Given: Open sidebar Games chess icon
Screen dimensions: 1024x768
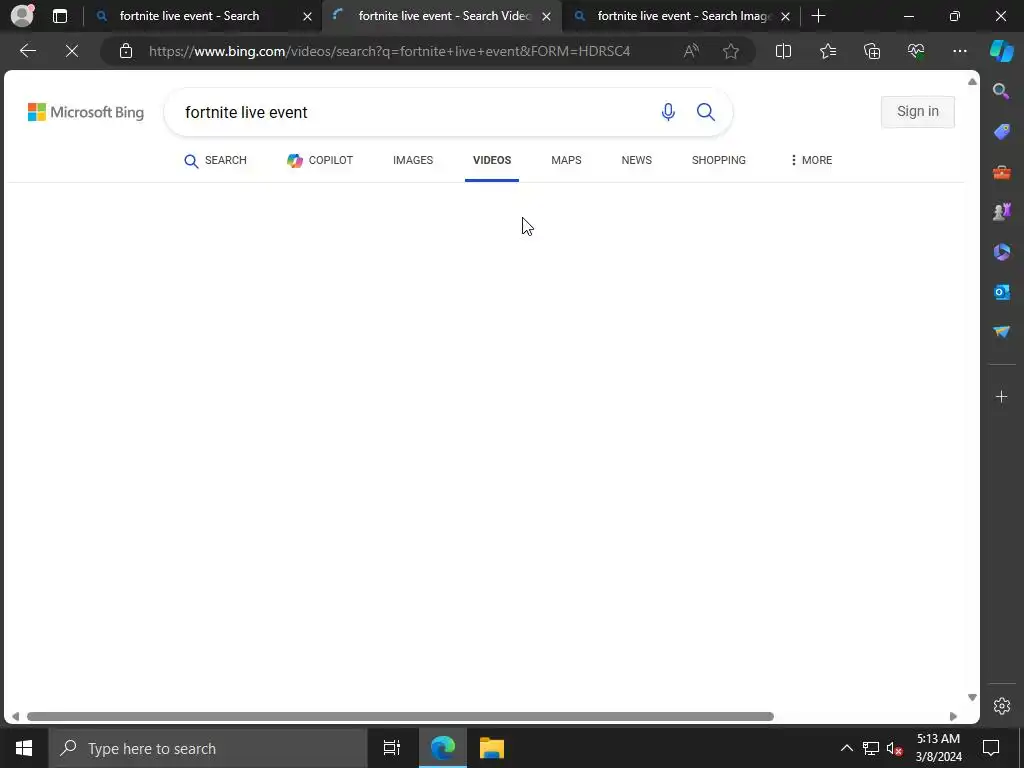Looking at the screenshot, I should click(x=1001, y=212).
